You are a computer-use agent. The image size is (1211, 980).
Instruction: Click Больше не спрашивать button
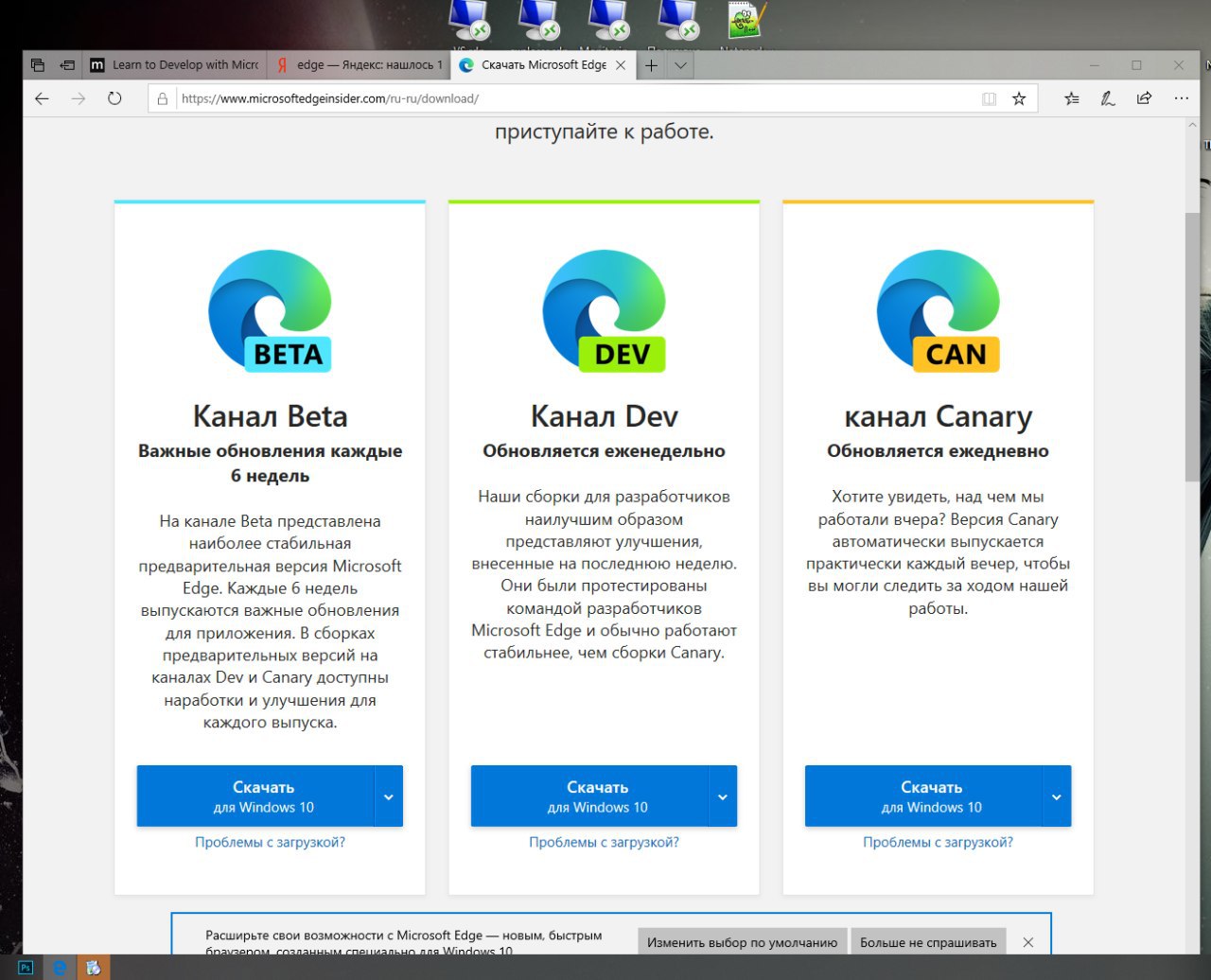[x=928, y=942]
